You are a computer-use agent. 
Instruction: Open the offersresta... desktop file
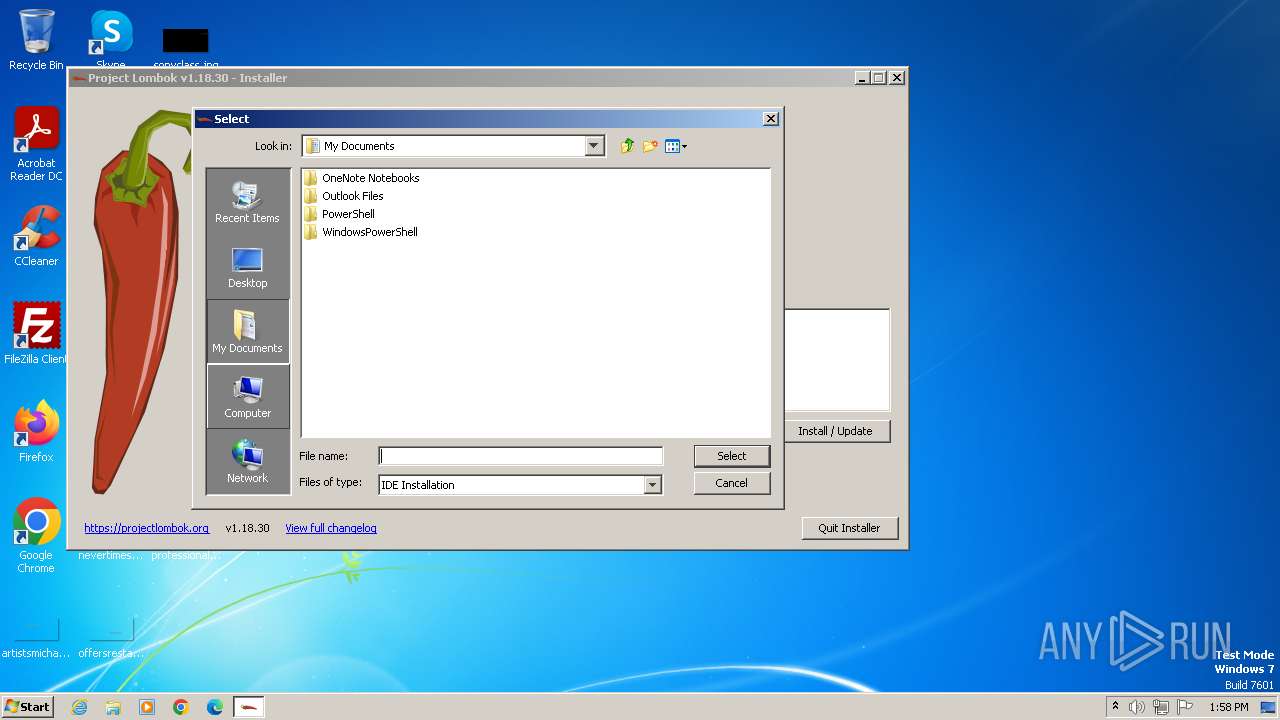coord(110,636)
